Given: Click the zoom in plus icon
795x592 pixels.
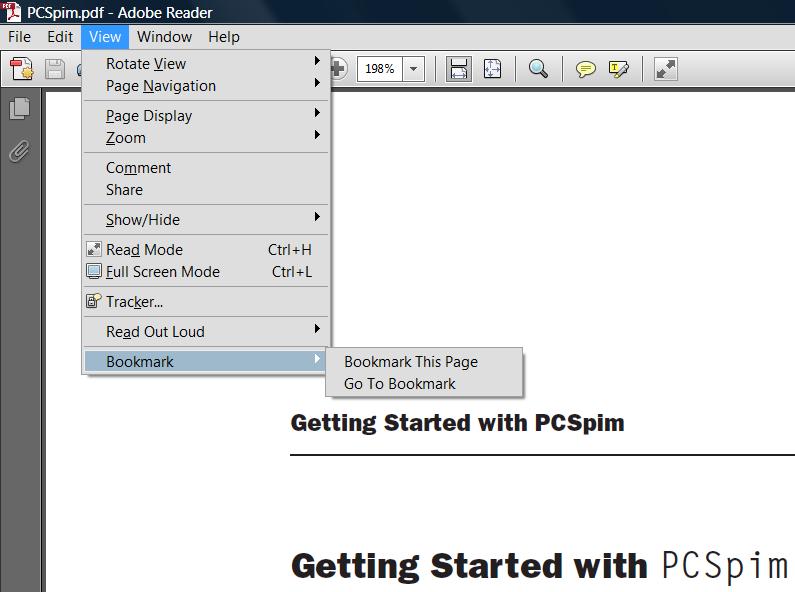Looking at the screenshot, I should click(x=339, y=68).
